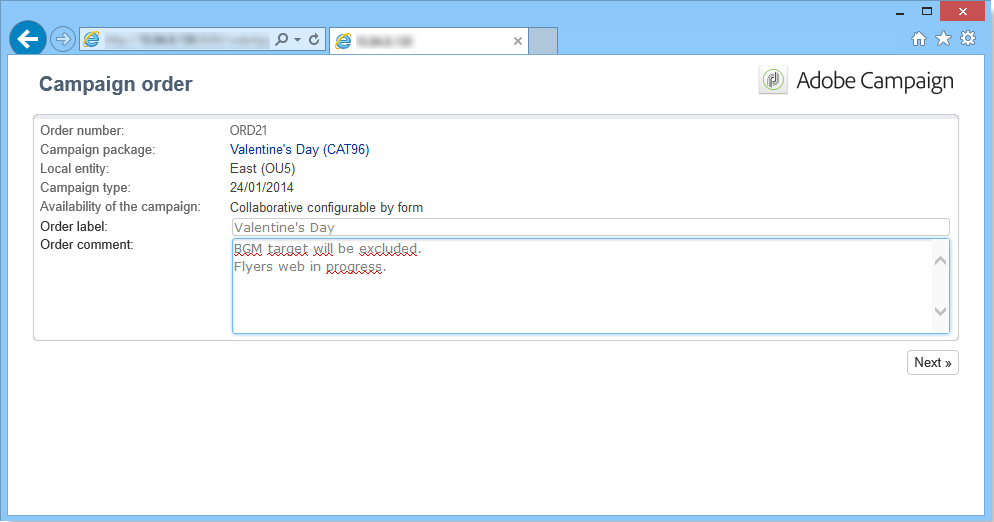
Task: Click the Adobe Campaign logo icon
Action: tap(773, 80)
